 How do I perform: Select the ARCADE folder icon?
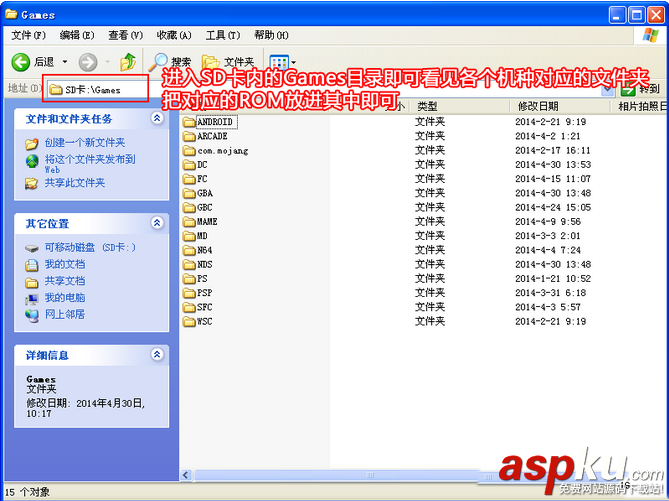point(189,137)
